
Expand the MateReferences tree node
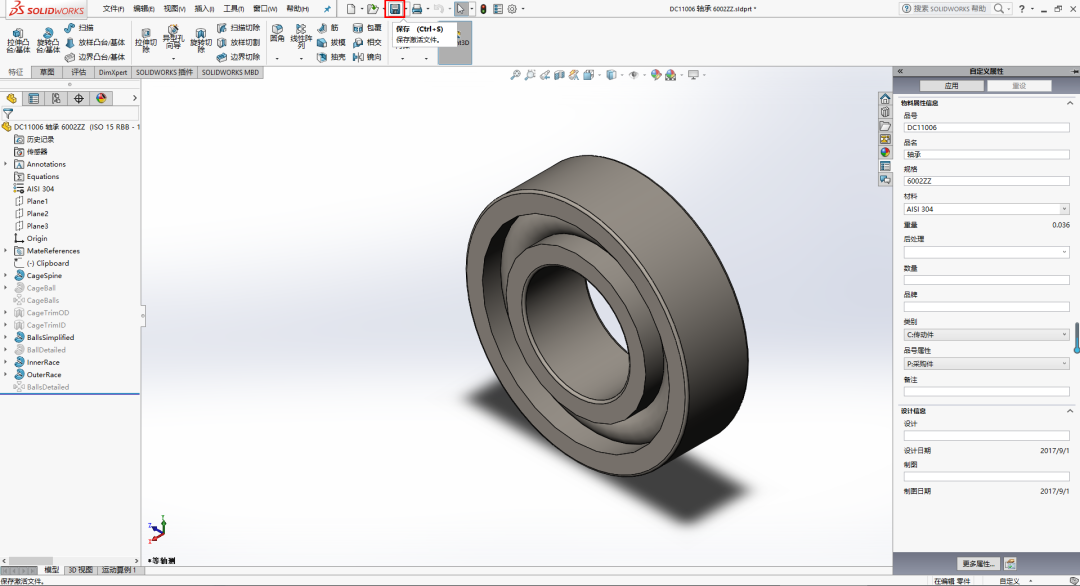tap(6, 251)
